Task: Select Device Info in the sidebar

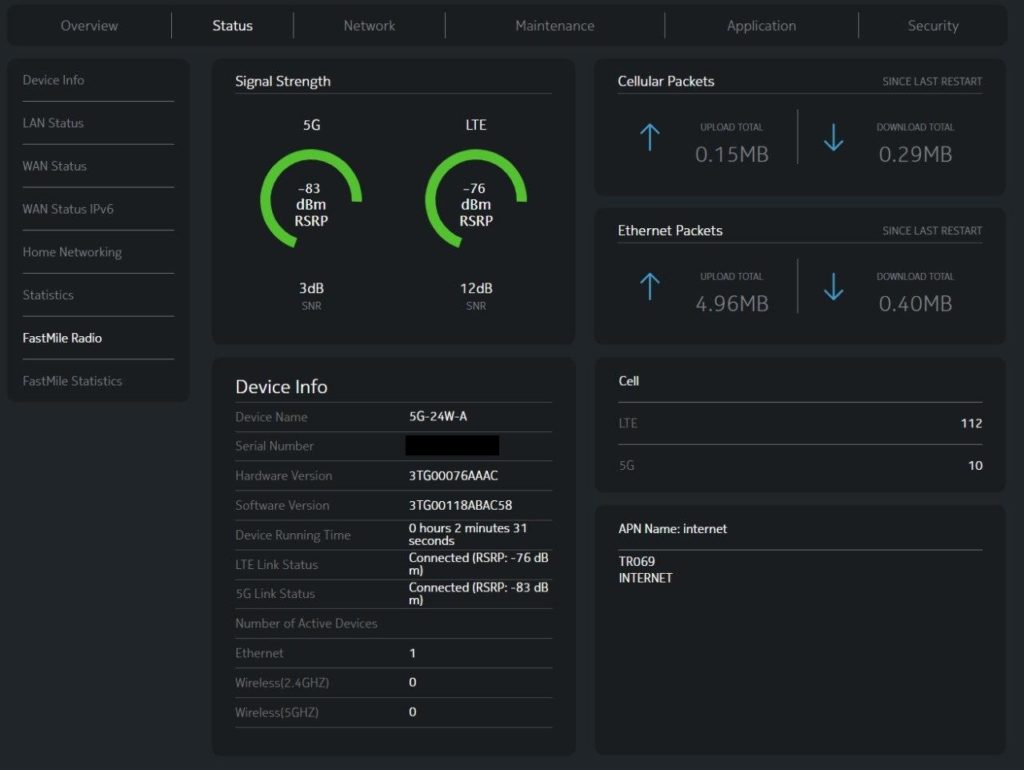Action: pyautogui.click(x=54, y=80)
